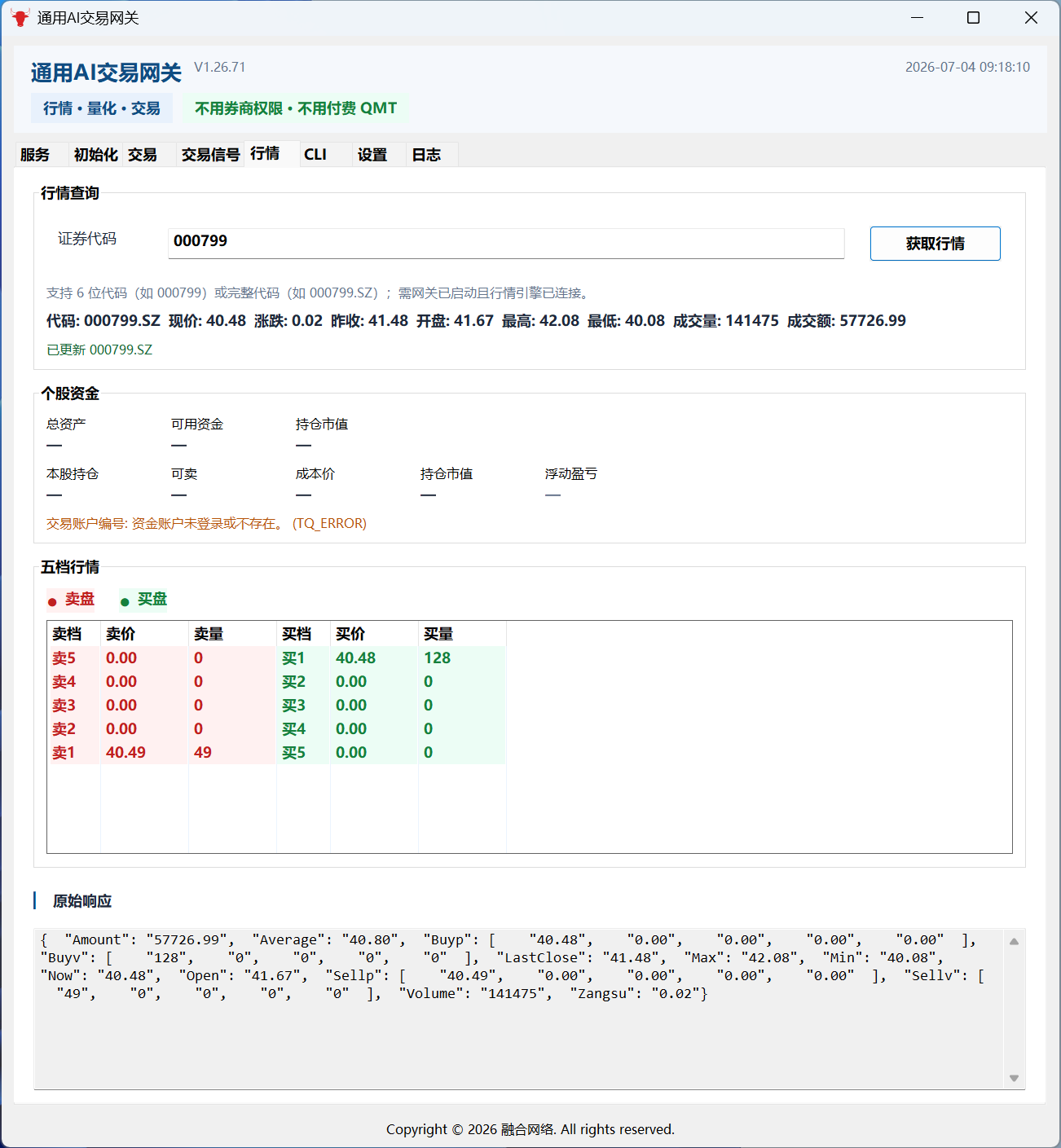This screenshot has height=1148, width=1061.
Task: Click the 不用券商权限・不用付费 QMT badge
Action: click(x=296, y=108)
